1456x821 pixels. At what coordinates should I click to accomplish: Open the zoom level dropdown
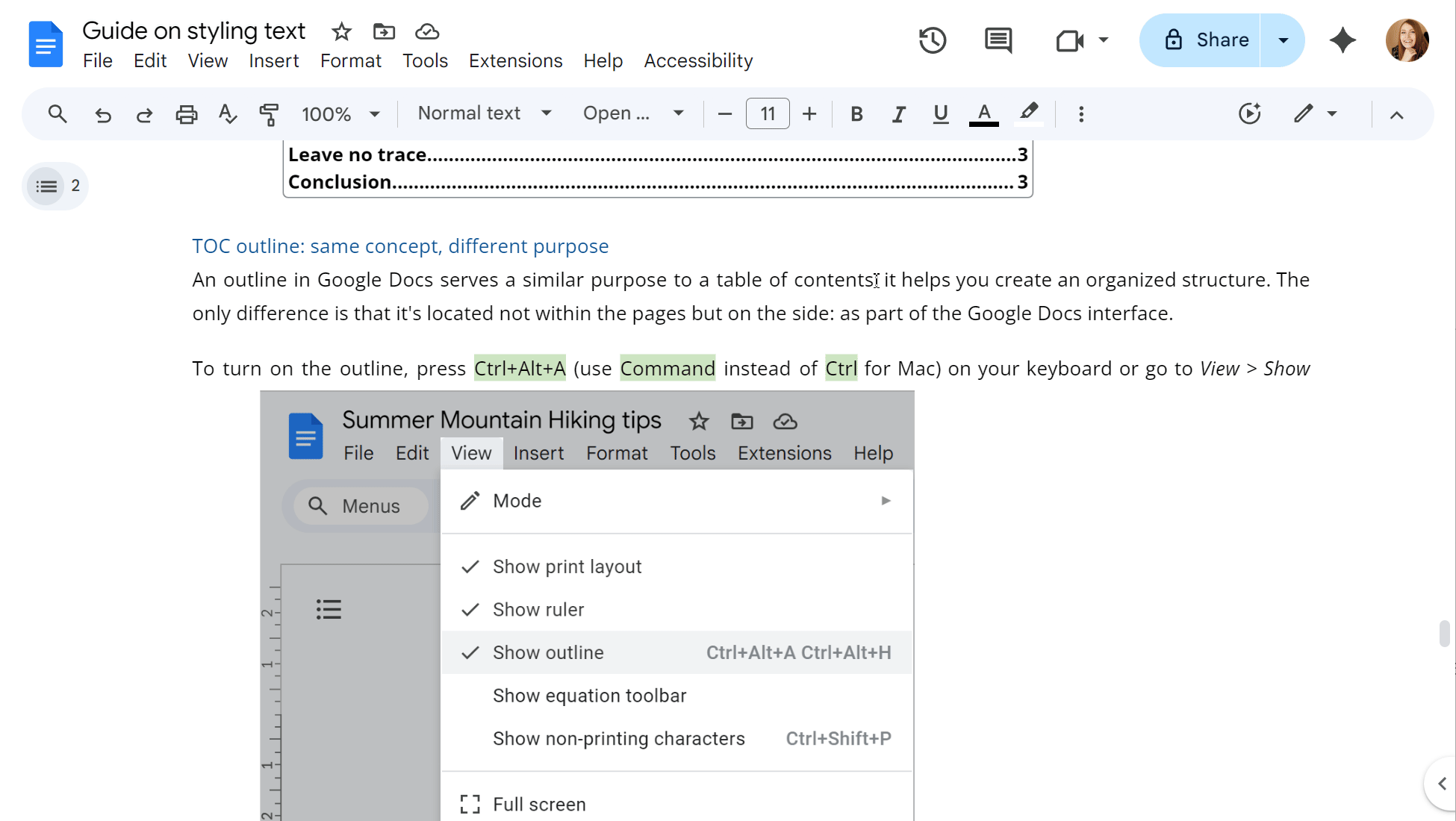[x=341, y=114]
